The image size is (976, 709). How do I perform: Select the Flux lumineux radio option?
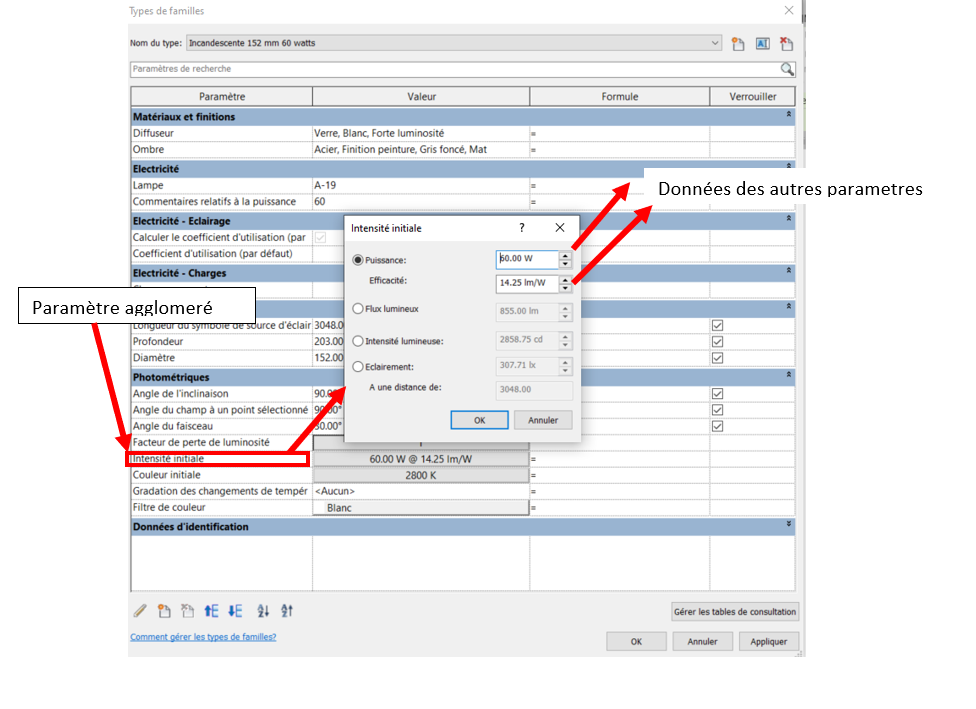(358, 309)
